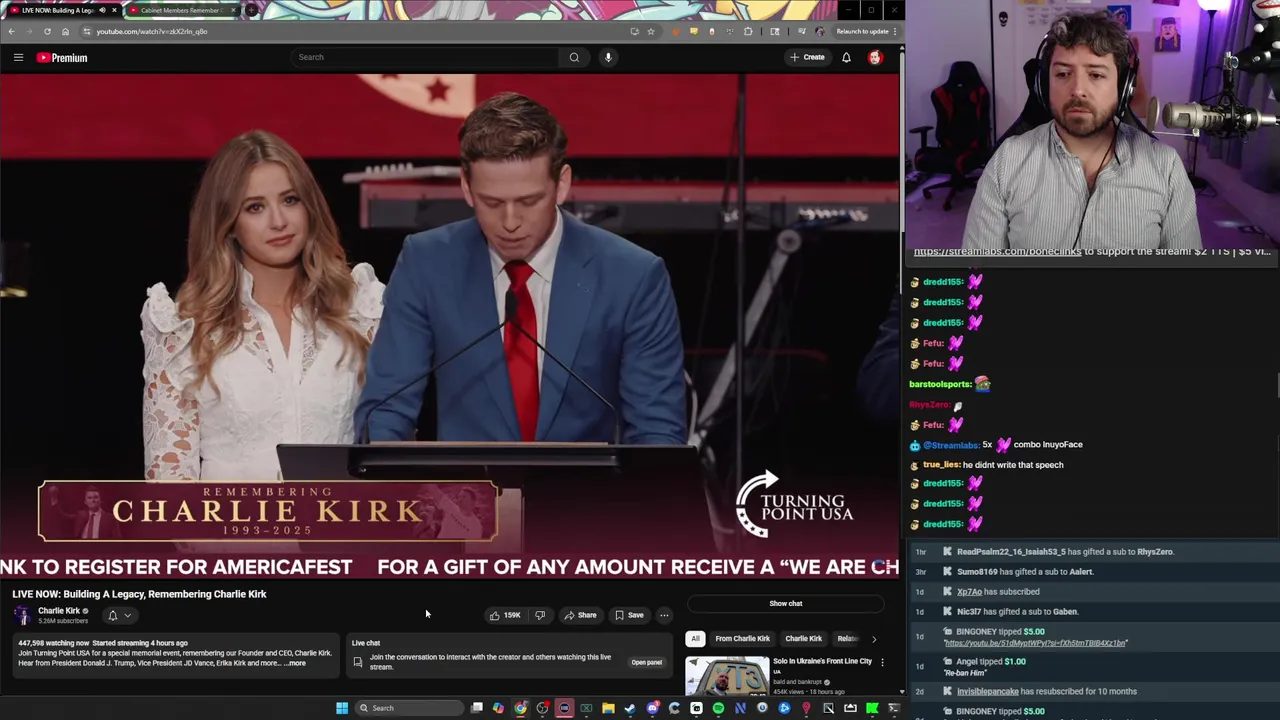The width and height of the screenshot is (1280, 720).
Task: Open Charlie Kirk channel avatar
Action: pyautogui.click(x=22, y=615)
